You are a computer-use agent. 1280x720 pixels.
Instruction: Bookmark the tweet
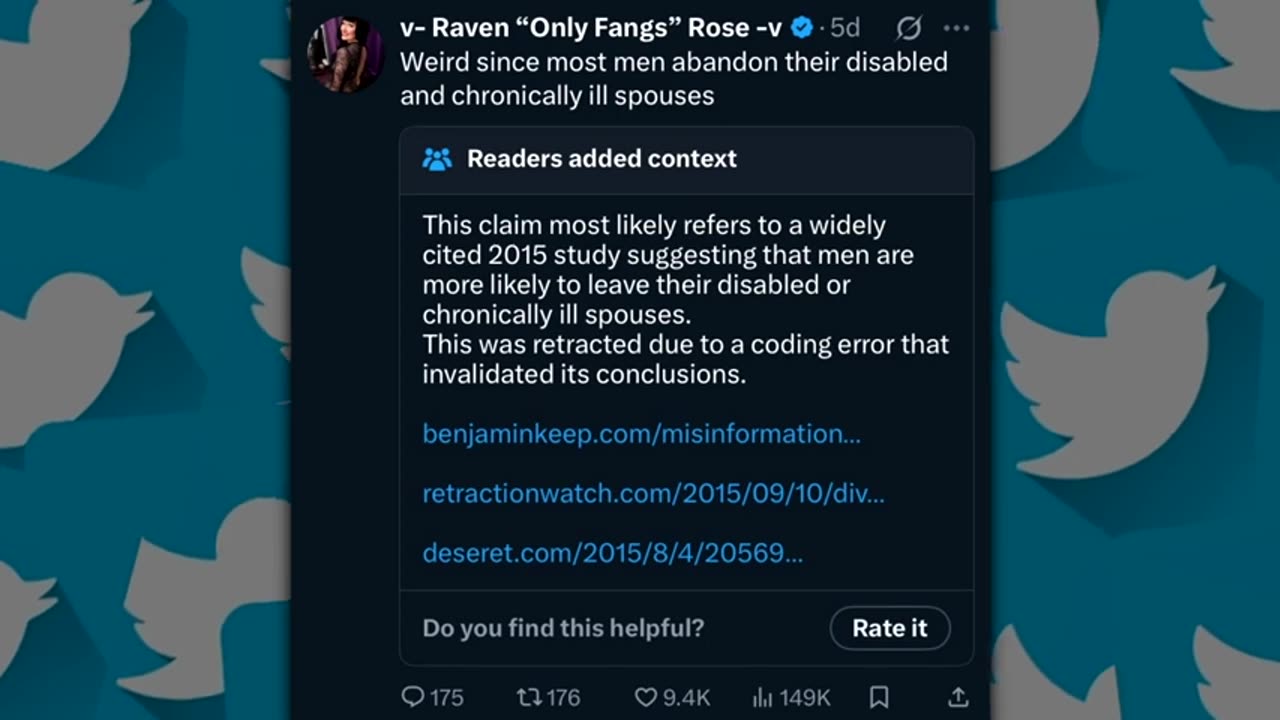(x=879, y=697)
